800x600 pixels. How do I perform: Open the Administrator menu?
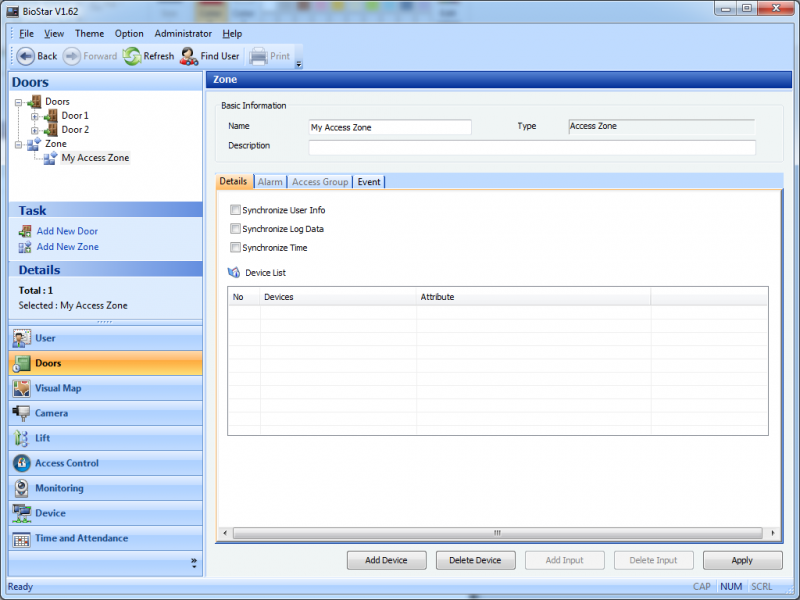tap(183, 34)
